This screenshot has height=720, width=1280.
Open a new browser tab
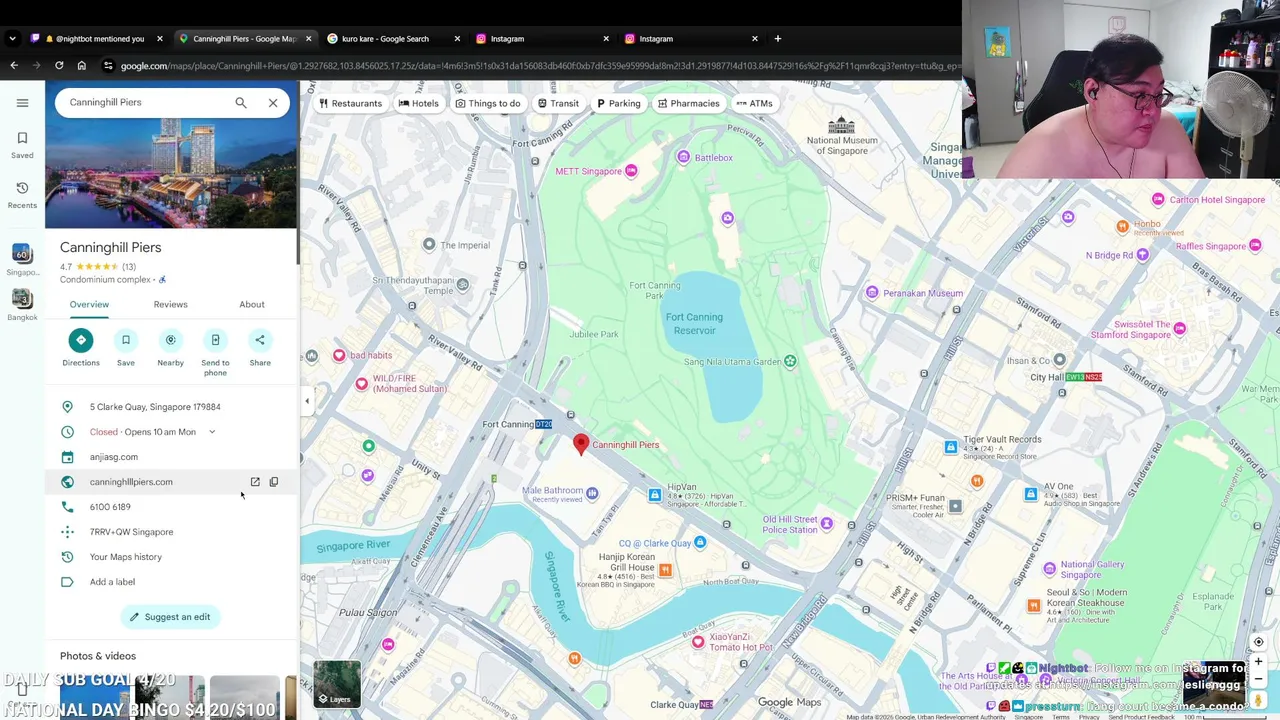(x=778, y=39)
